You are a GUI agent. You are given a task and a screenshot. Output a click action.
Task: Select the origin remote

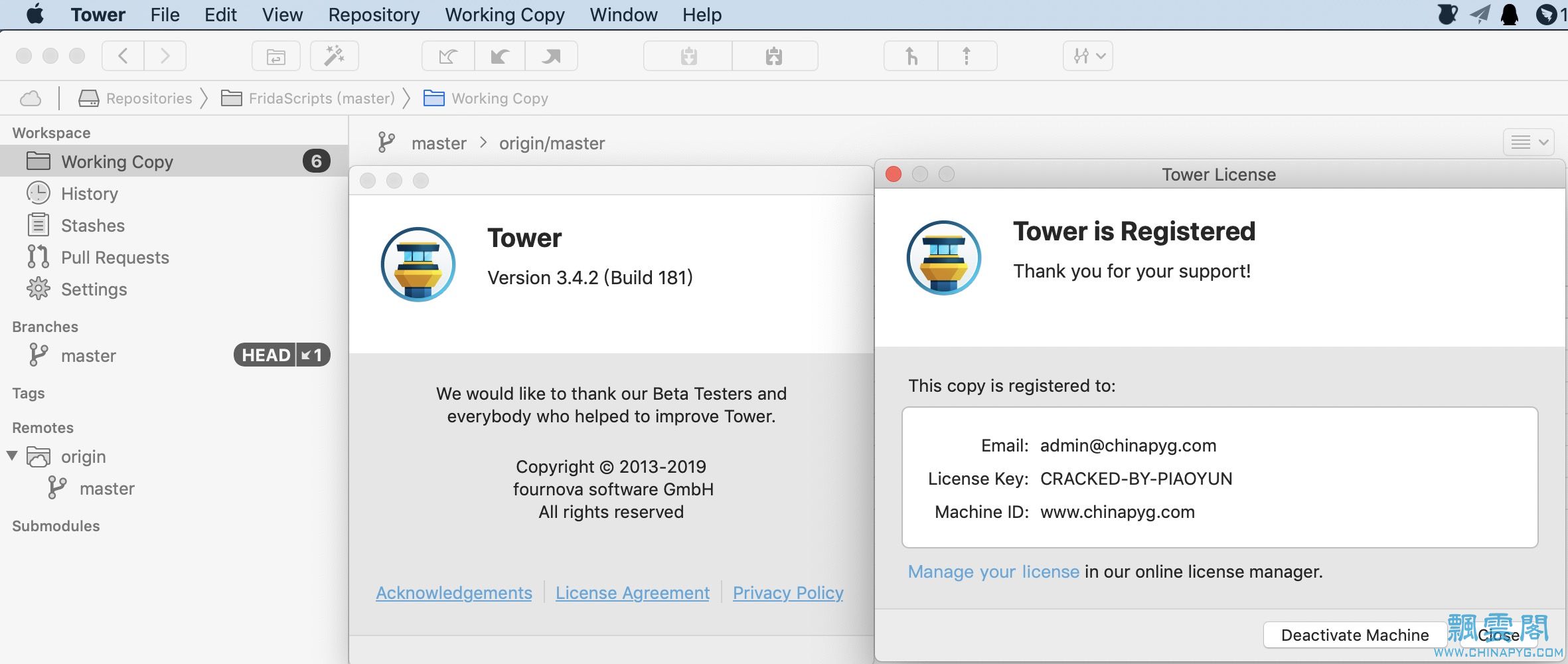point(174,456)
